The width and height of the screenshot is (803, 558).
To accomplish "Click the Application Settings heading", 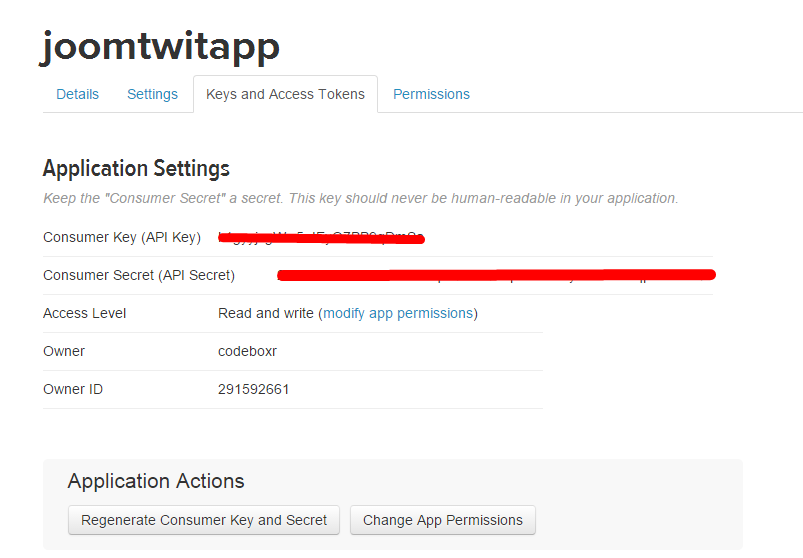I will (136, 168).
